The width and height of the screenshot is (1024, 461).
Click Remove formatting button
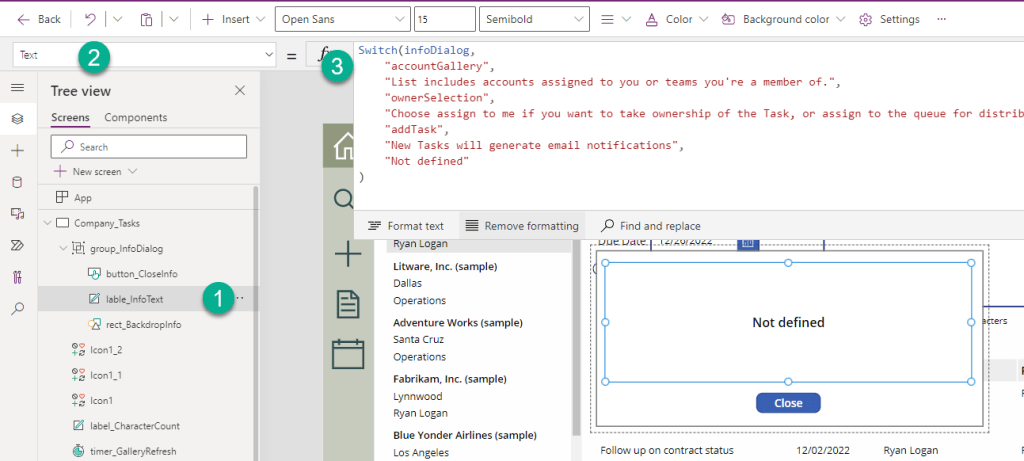522,226
